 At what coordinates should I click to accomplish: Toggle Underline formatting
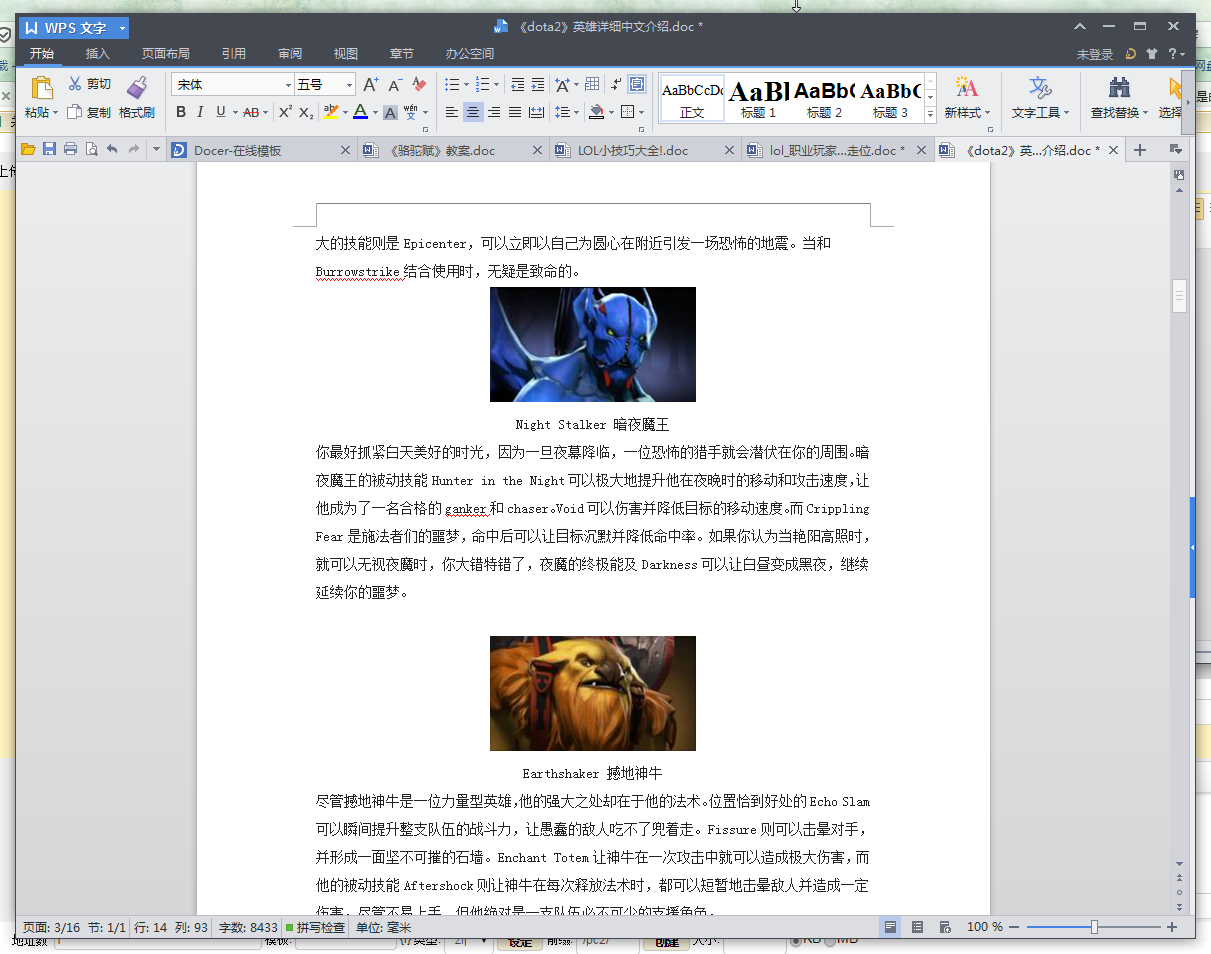coord(220,112)
